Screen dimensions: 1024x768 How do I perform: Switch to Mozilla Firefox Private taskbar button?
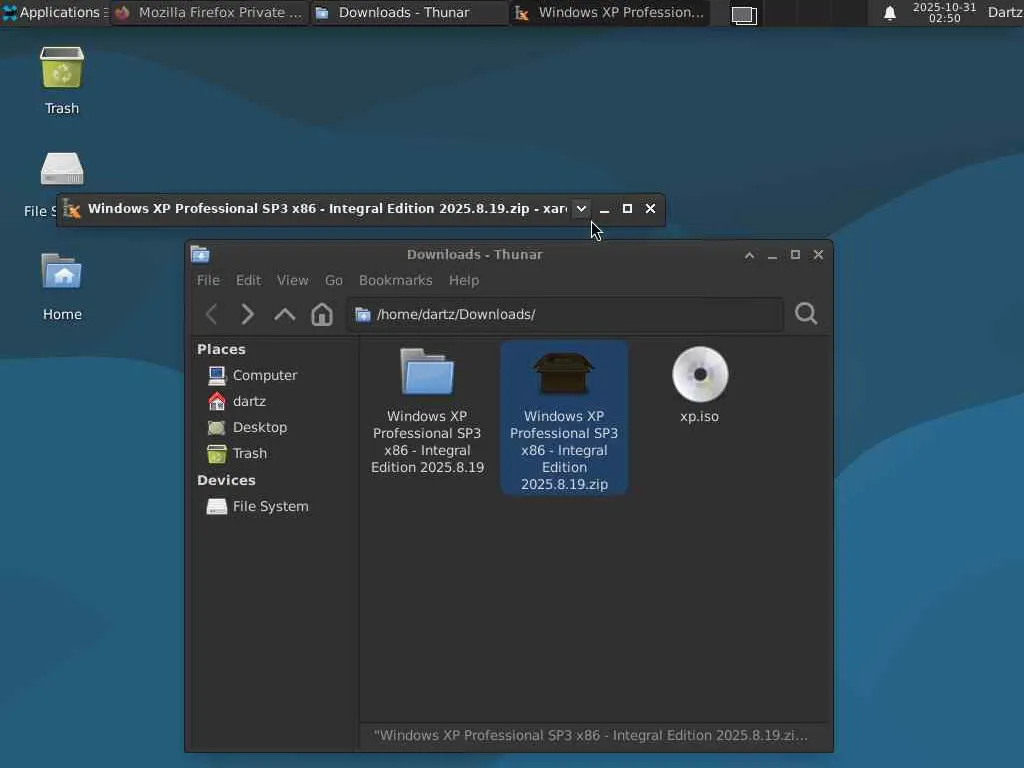tap(210, 12)
